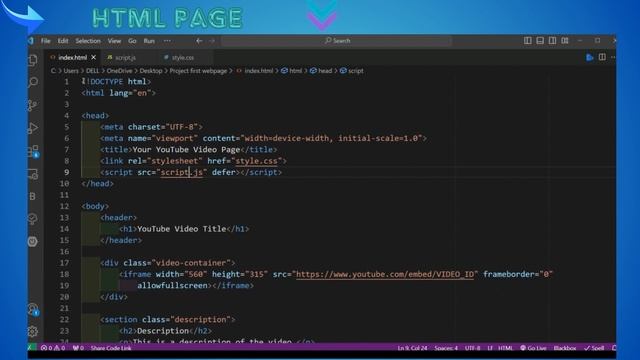Viewport: 640px width, 360px height.
Task: Click the "Description" h2 text on line 23
Action: [163, 331]
